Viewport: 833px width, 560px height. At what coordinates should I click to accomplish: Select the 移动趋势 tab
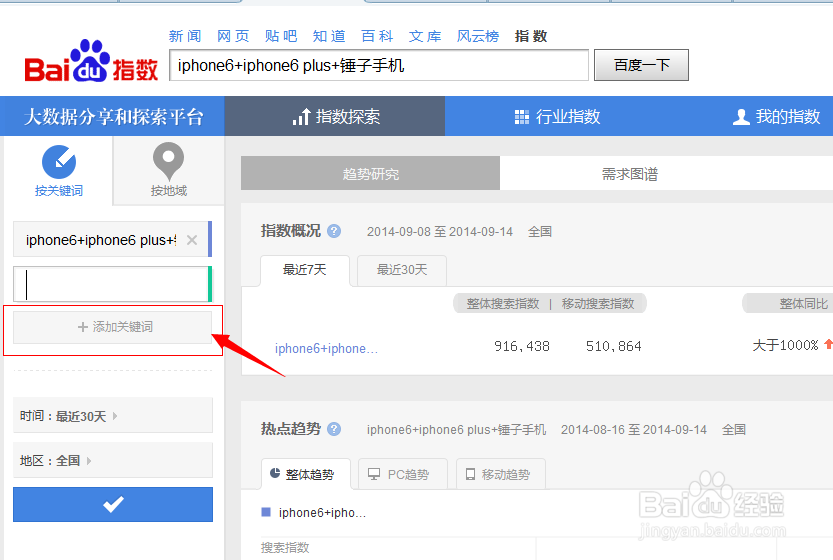click(500, 474)
